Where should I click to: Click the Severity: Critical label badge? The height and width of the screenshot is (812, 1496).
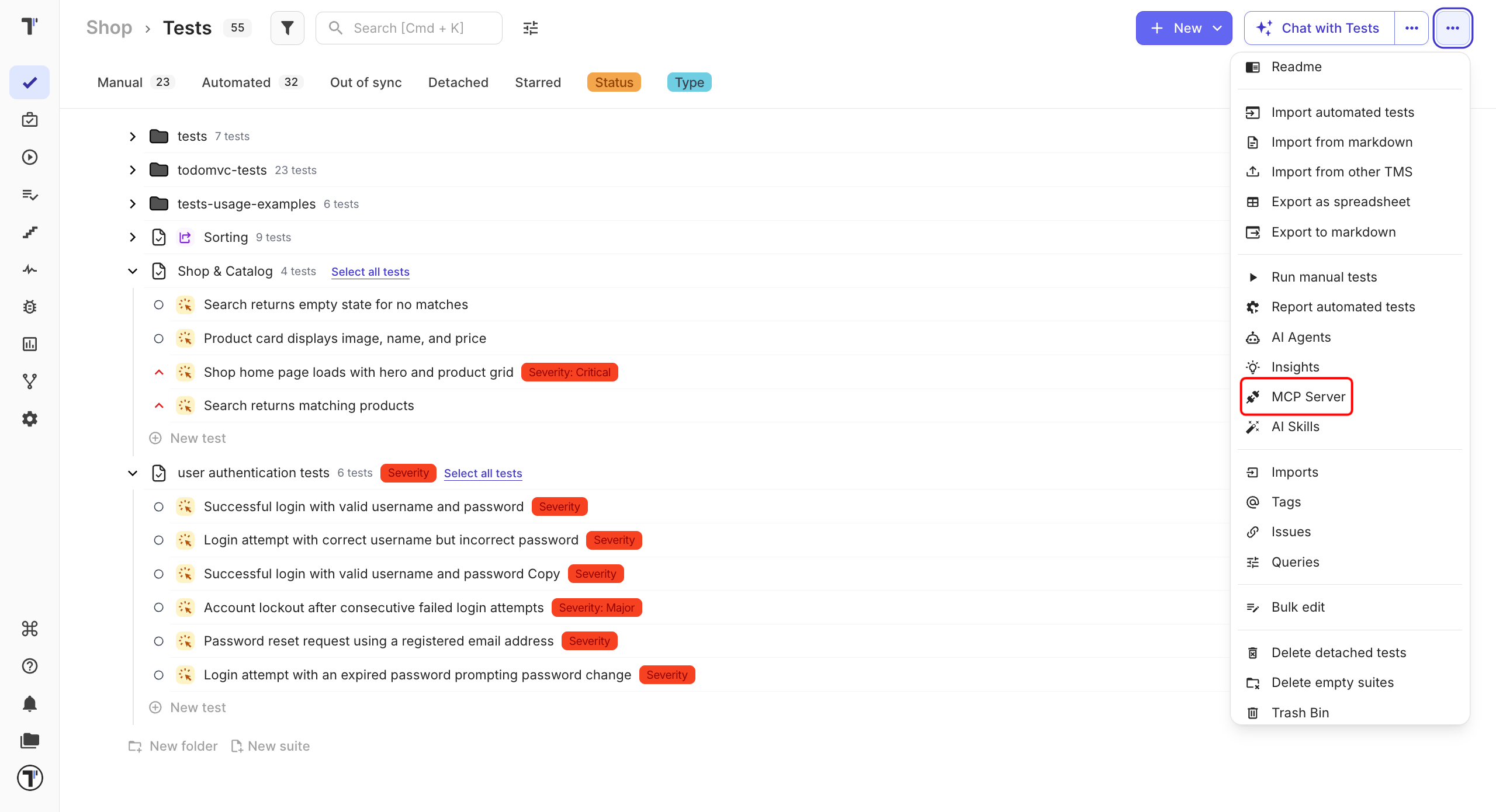click(570, 372)
